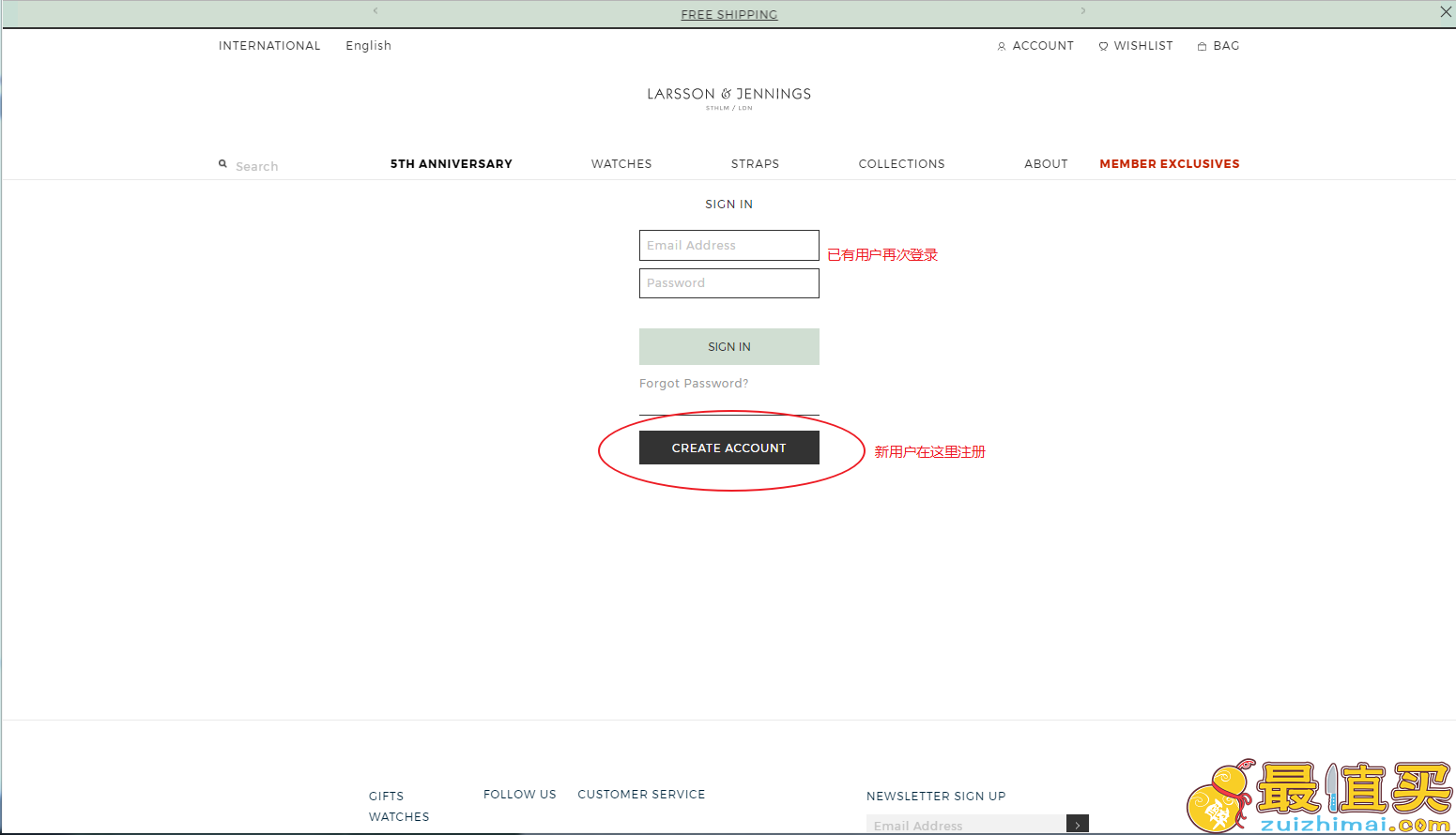Open the 5th Anniversary menu
1456x835 pixels.
point(452,164)
